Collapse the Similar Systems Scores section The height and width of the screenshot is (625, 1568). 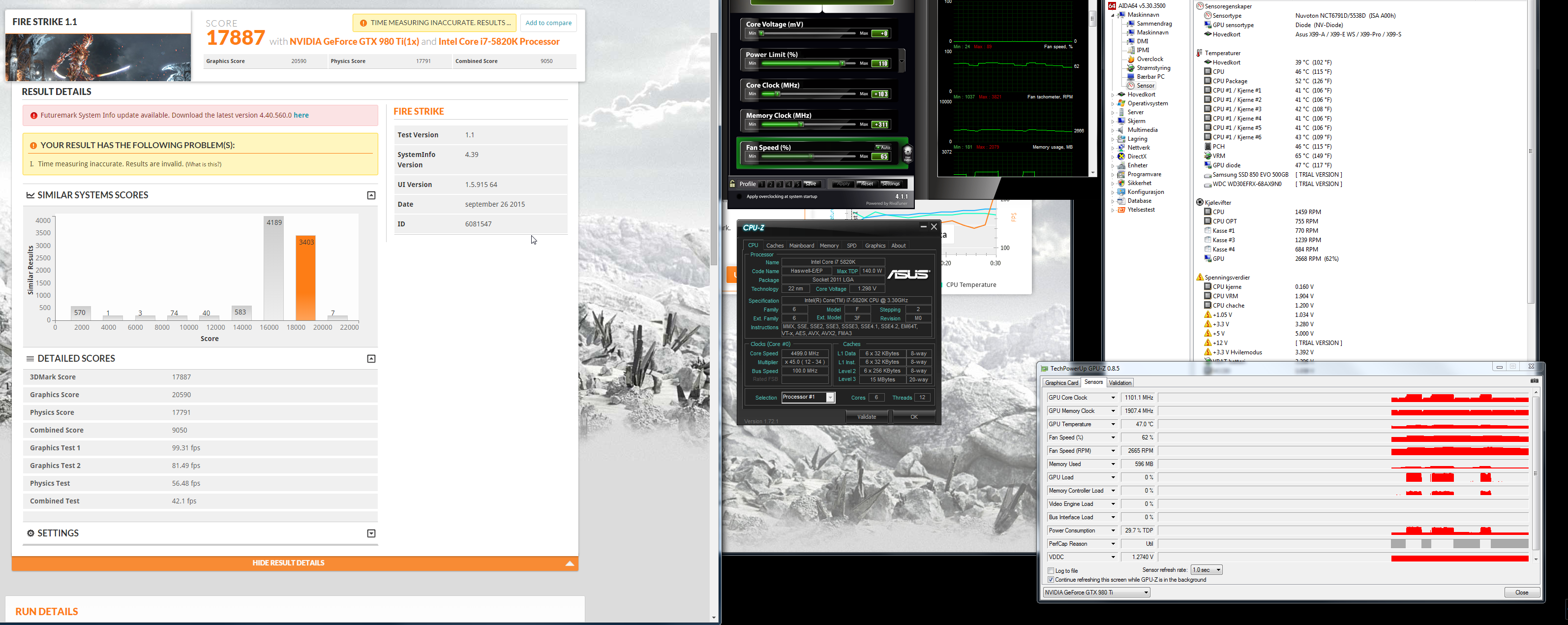pos(371,195)
